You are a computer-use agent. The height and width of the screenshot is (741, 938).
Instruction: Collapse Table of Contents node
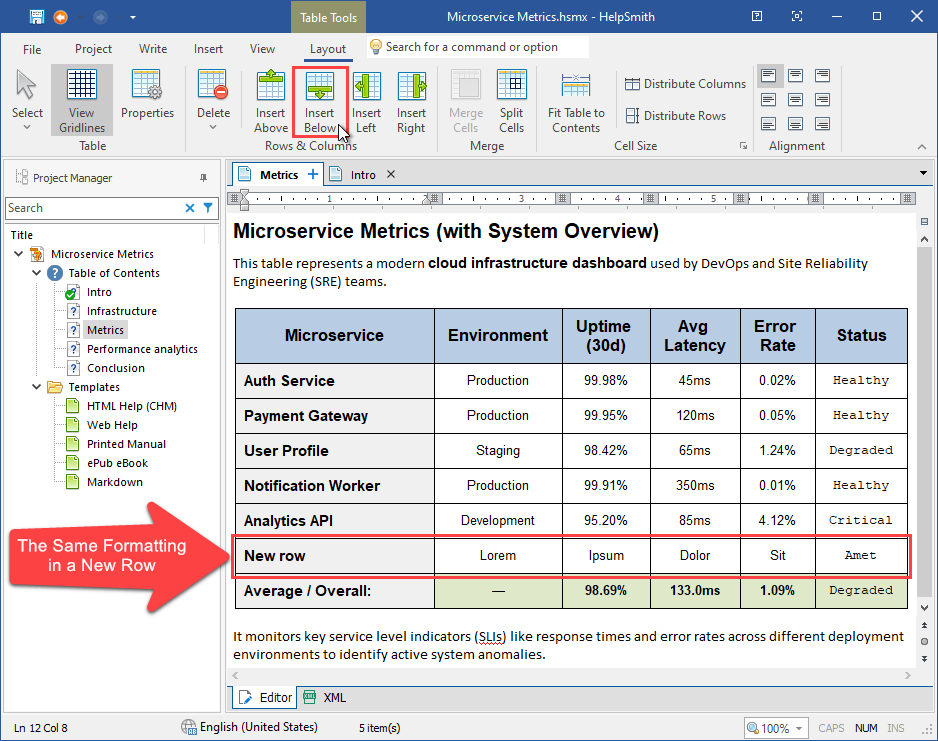(36, 273)
